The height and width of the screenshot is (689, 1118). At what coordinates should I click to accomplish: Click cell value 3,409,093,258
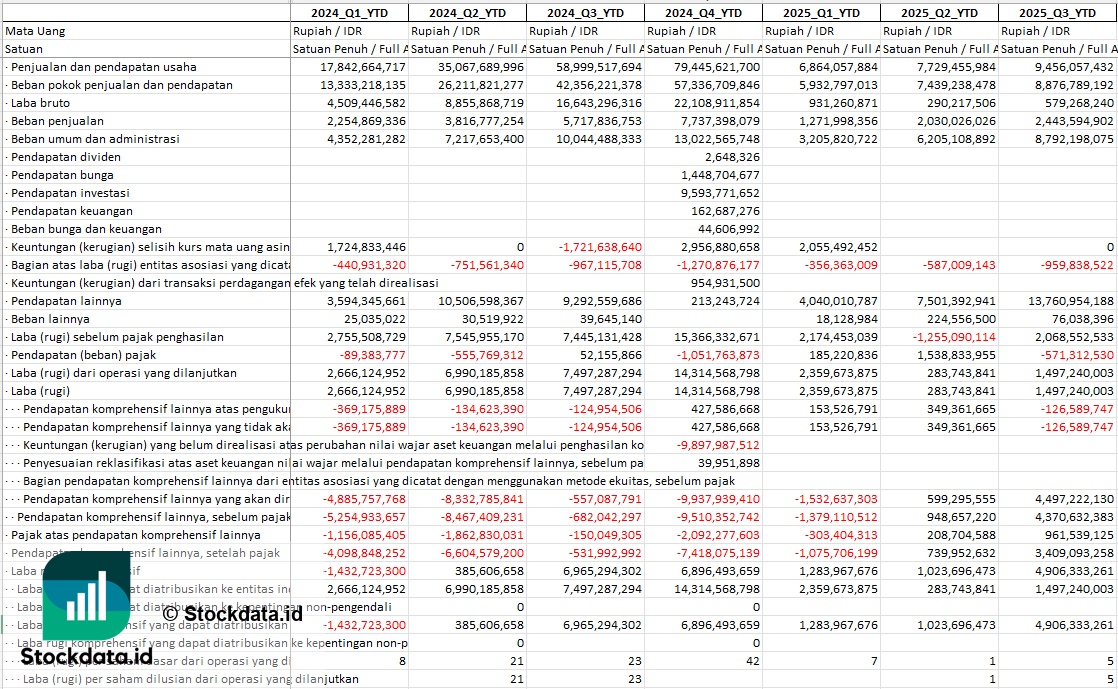point(1075,553)
